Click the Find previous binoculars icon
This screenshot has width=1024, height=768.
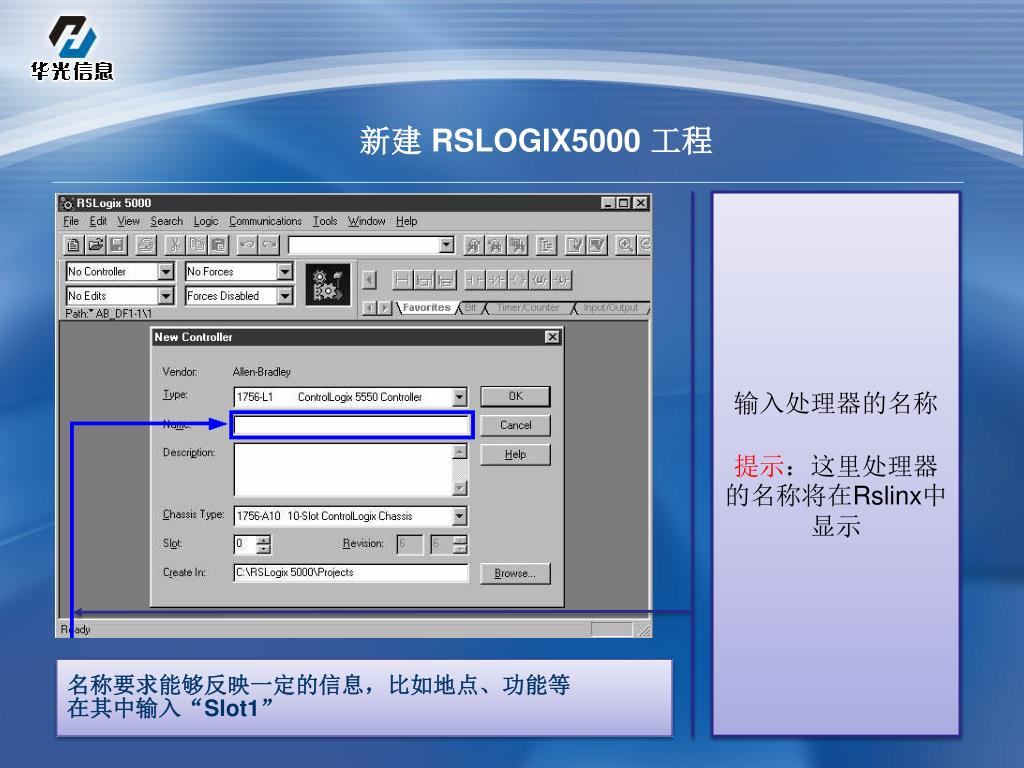[x=473, y=245]
